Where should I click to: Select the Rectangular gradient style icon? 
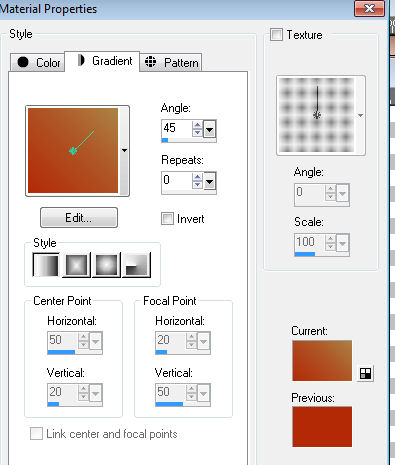(76, 265)
